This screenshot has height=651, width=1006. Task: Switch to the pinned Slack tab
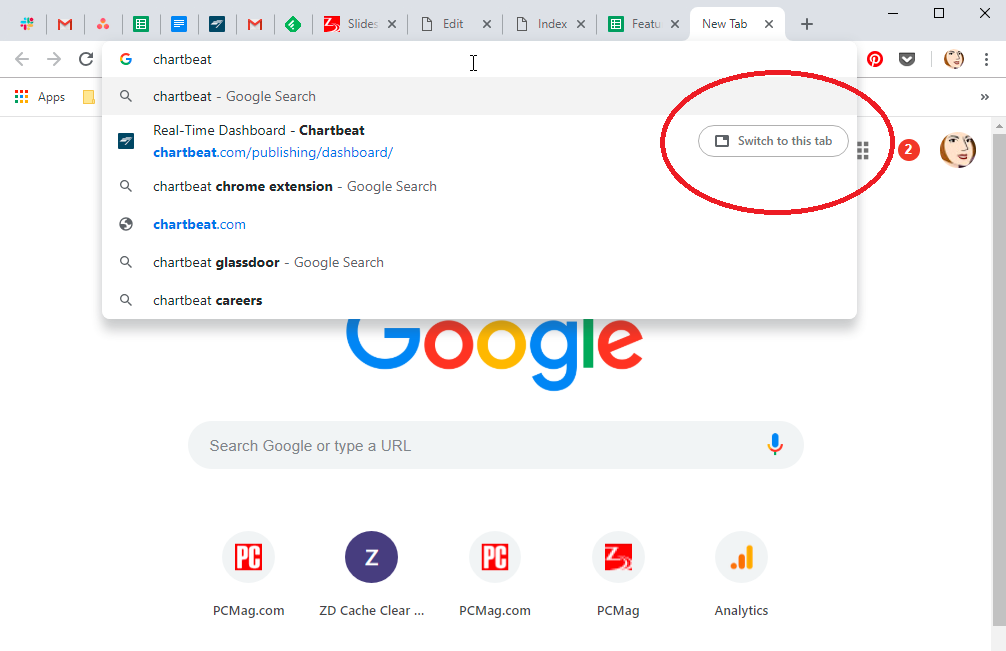point(27,22)
